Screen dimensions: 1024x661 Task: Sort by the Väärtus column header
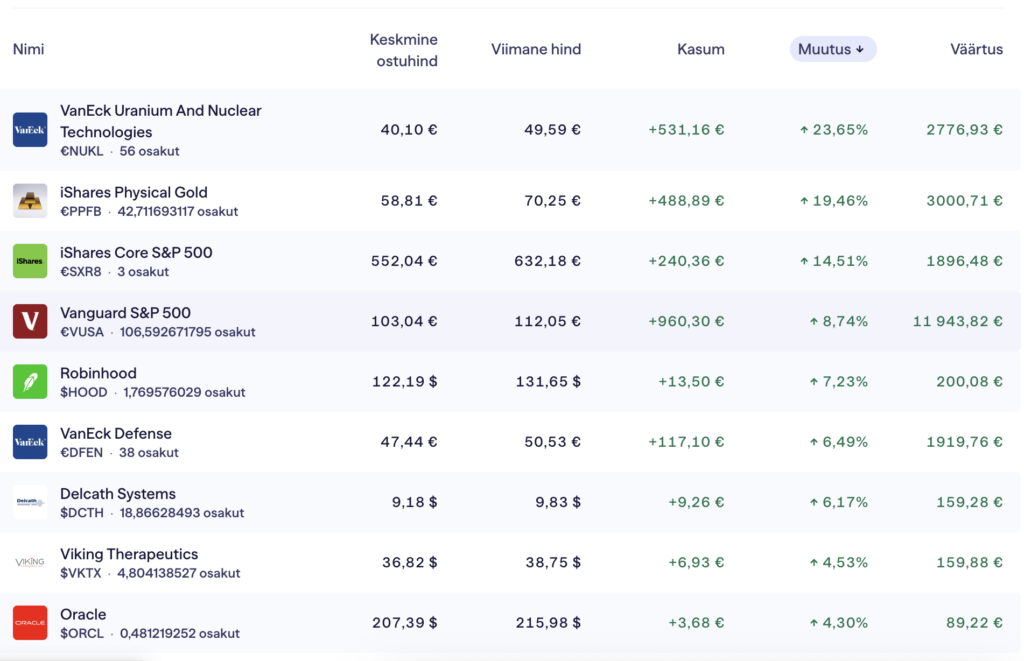[x=976, y=49]
